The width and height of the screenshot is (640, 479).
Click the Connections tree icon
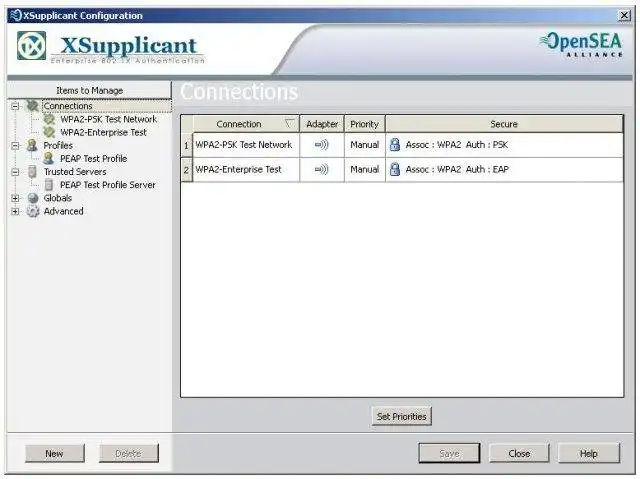pyautogui.click(x=33, y=106)
